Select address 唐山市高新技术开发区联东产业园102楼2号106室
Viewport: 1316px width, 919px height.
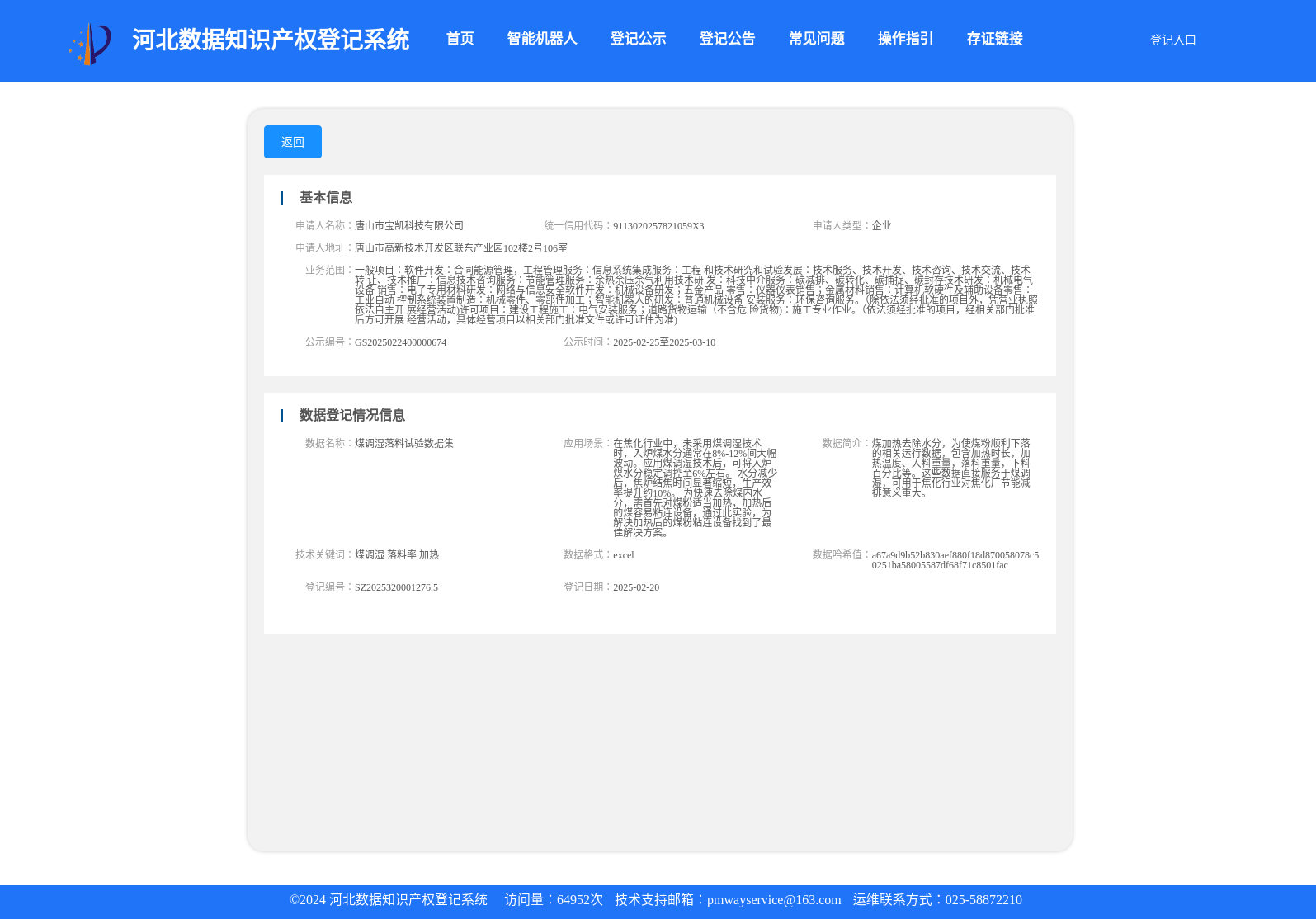click(461, 248)
